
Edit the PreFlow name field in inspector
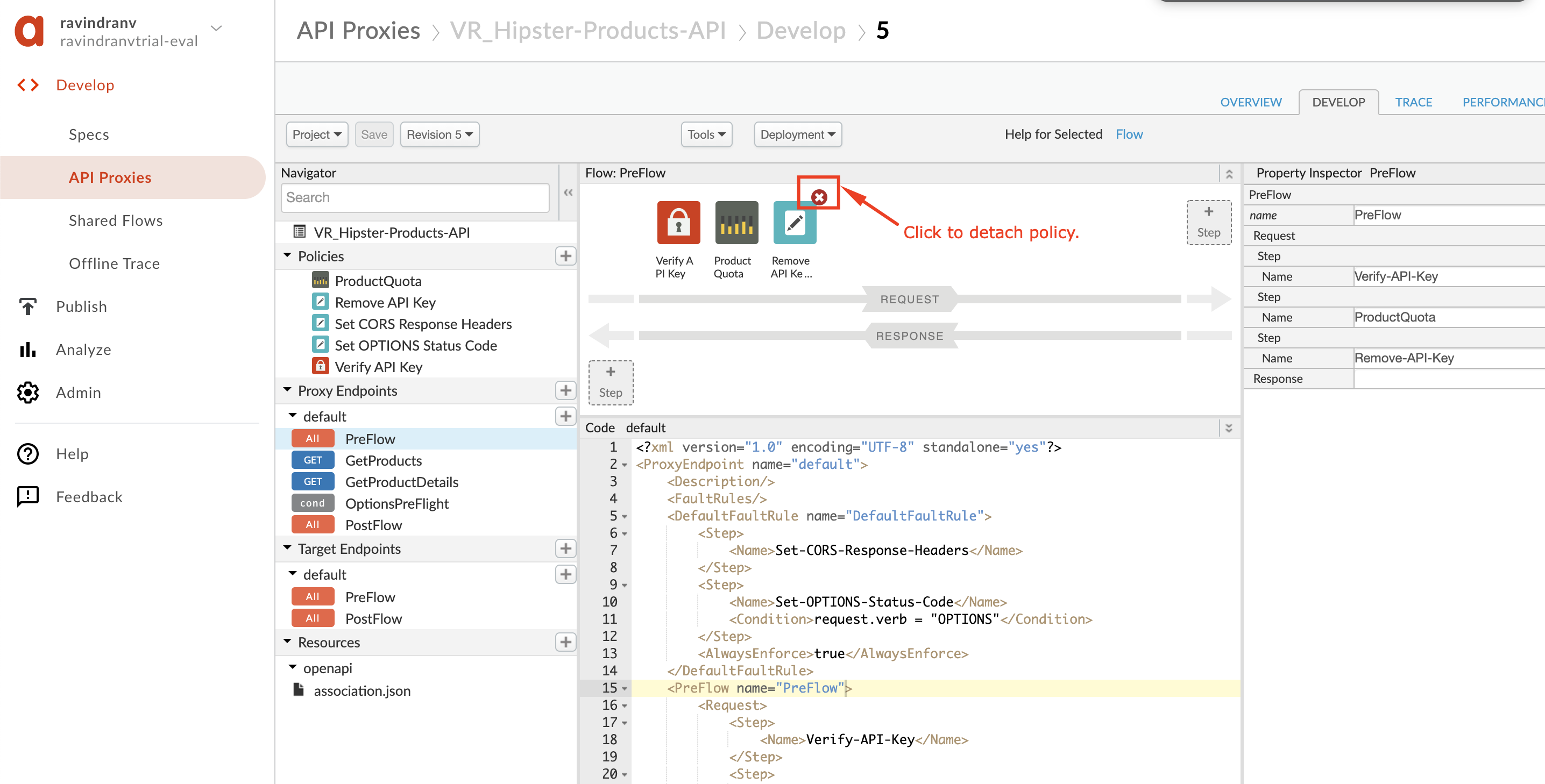tap(1449, 215)
